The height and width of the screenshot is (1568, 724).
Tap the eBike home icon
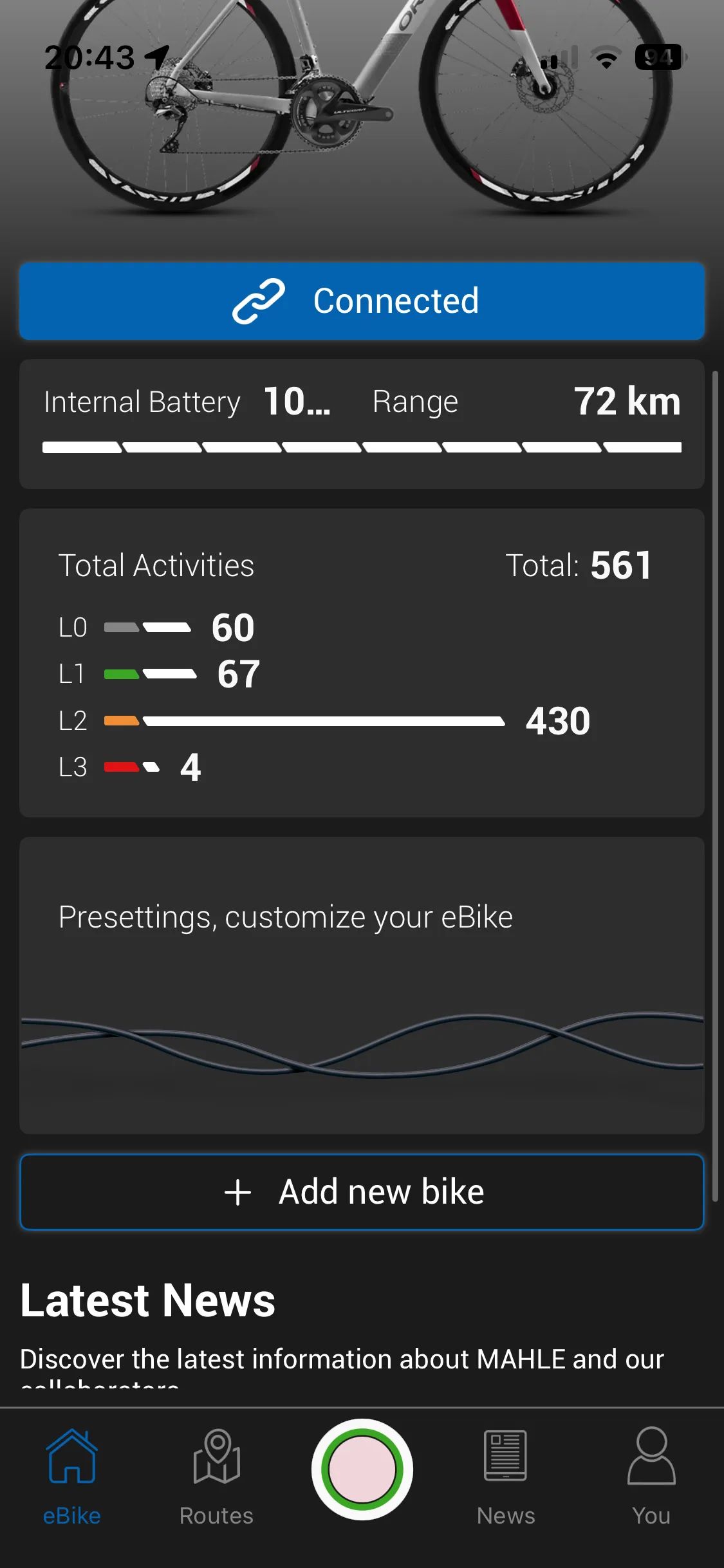72,1457
